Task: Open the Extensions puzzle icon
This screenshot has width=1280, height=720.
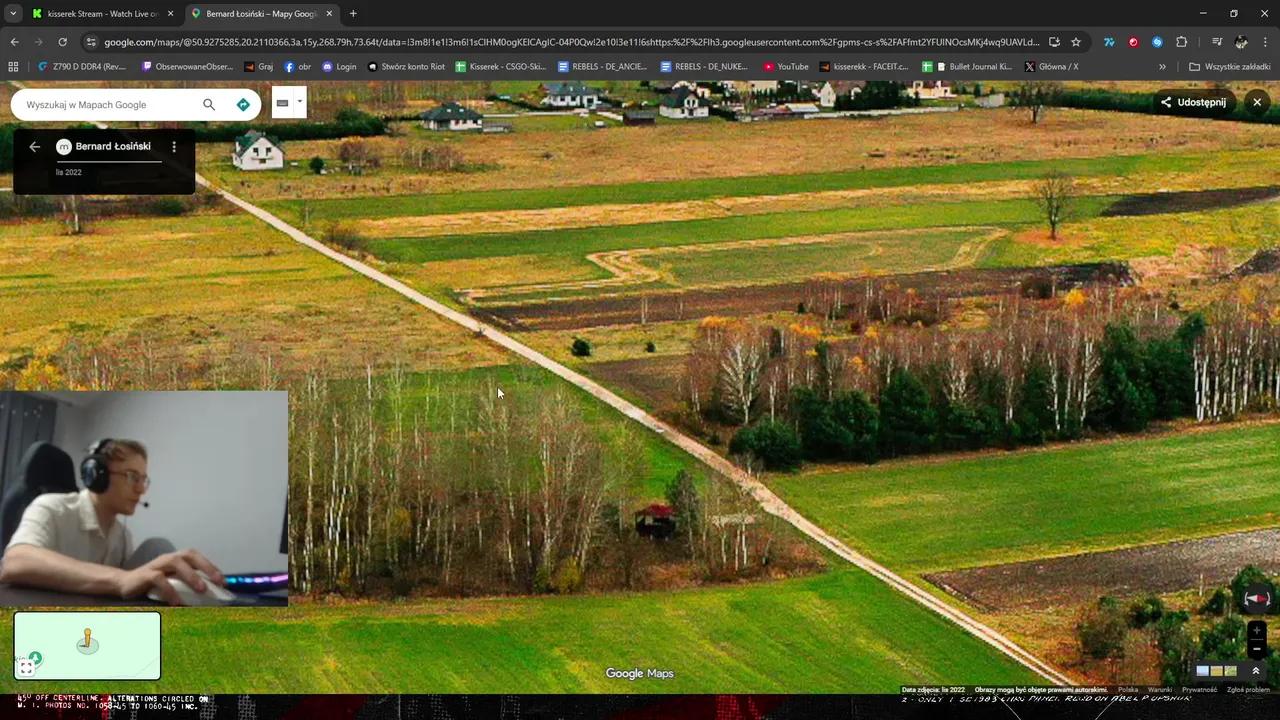Action: click(1181, 42)
